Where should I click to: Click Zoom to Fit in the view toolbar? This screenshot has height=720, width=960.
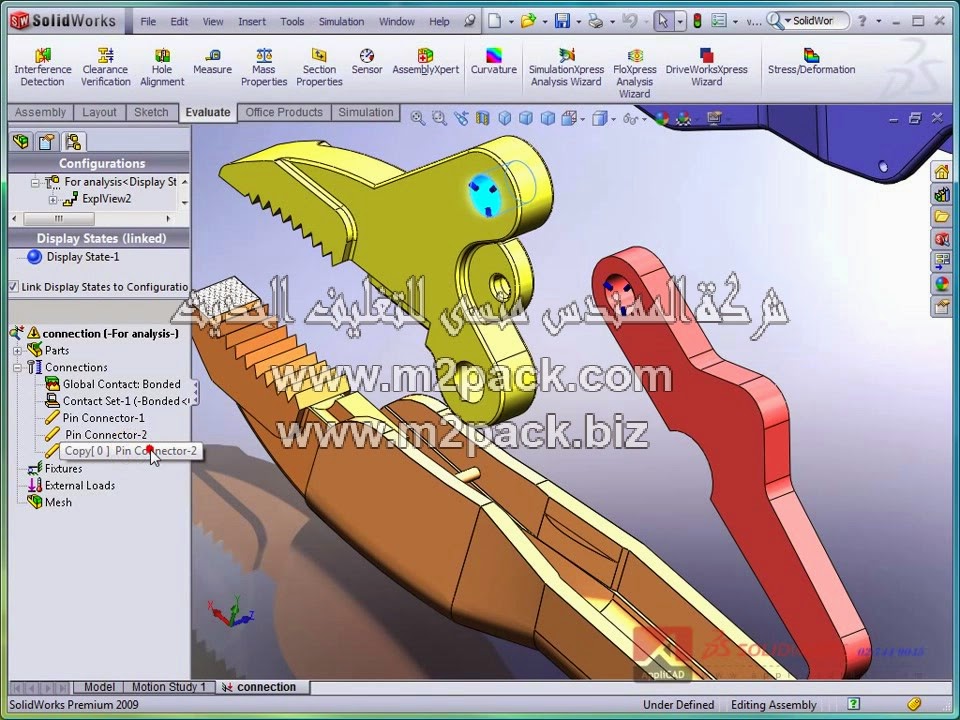[418, 118]
